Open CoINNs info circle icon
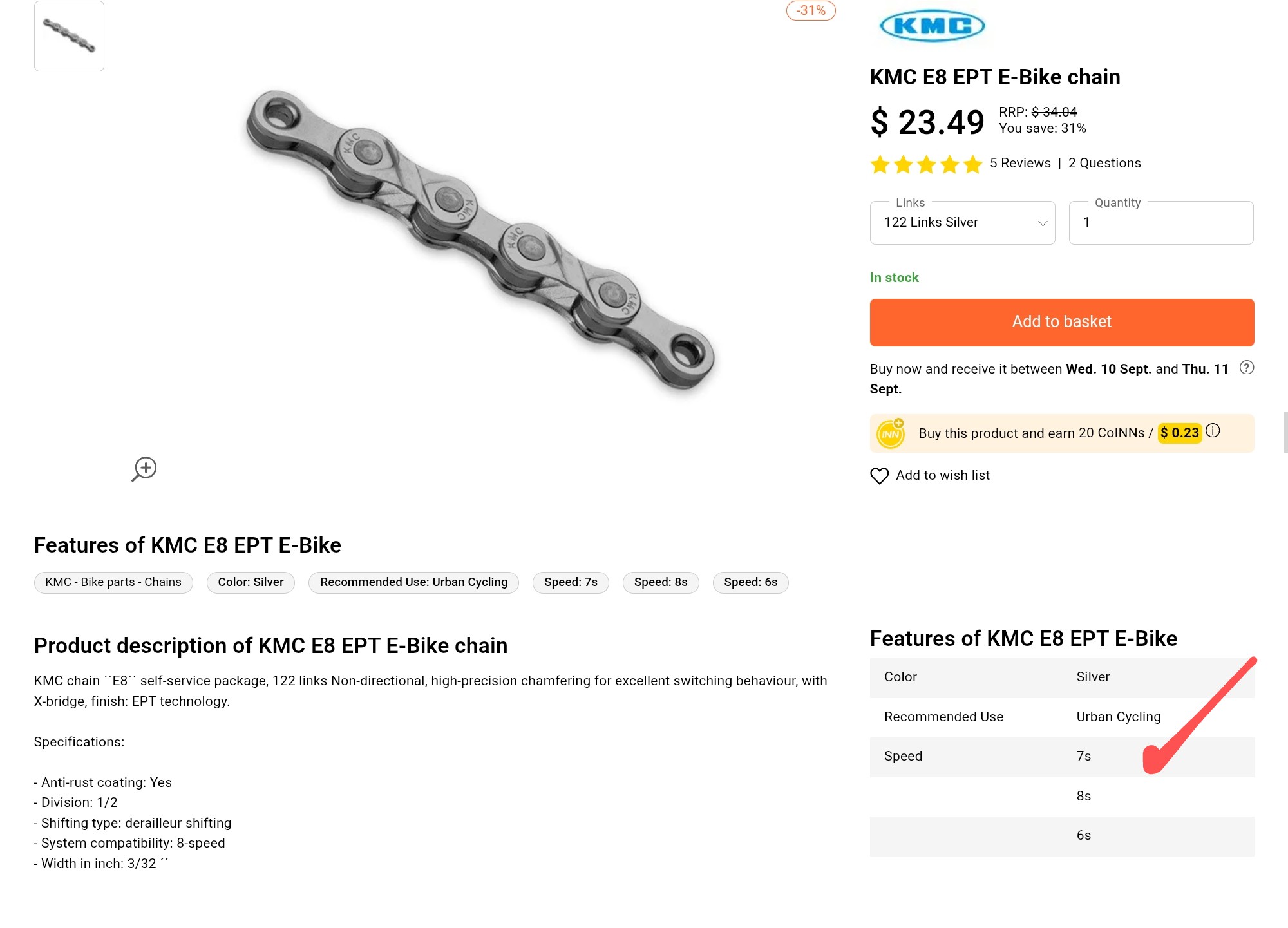This screenshot has height=928, width=1288. click(x=1213, y=431)
